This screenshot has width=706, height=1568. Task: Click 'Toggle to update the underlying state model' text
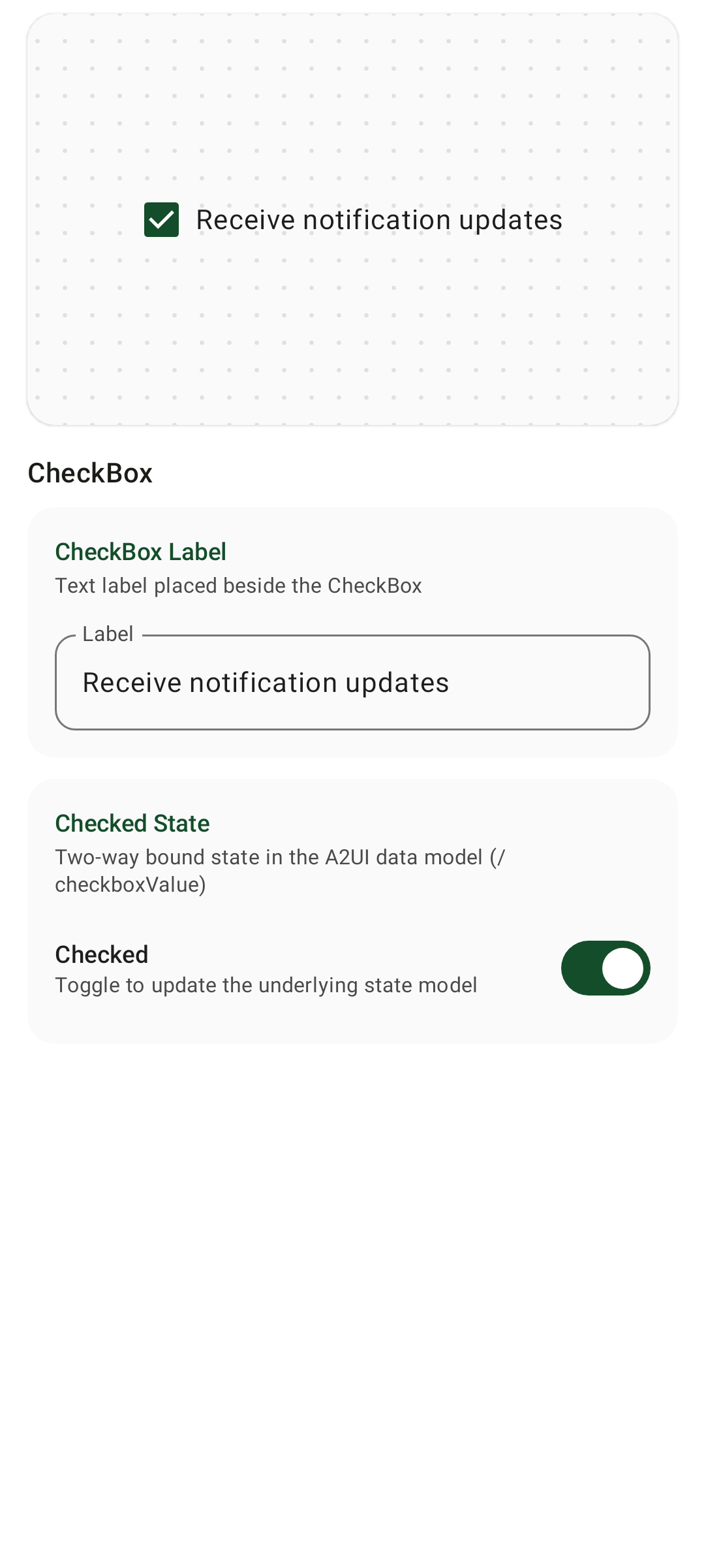[x=266, y=985]
